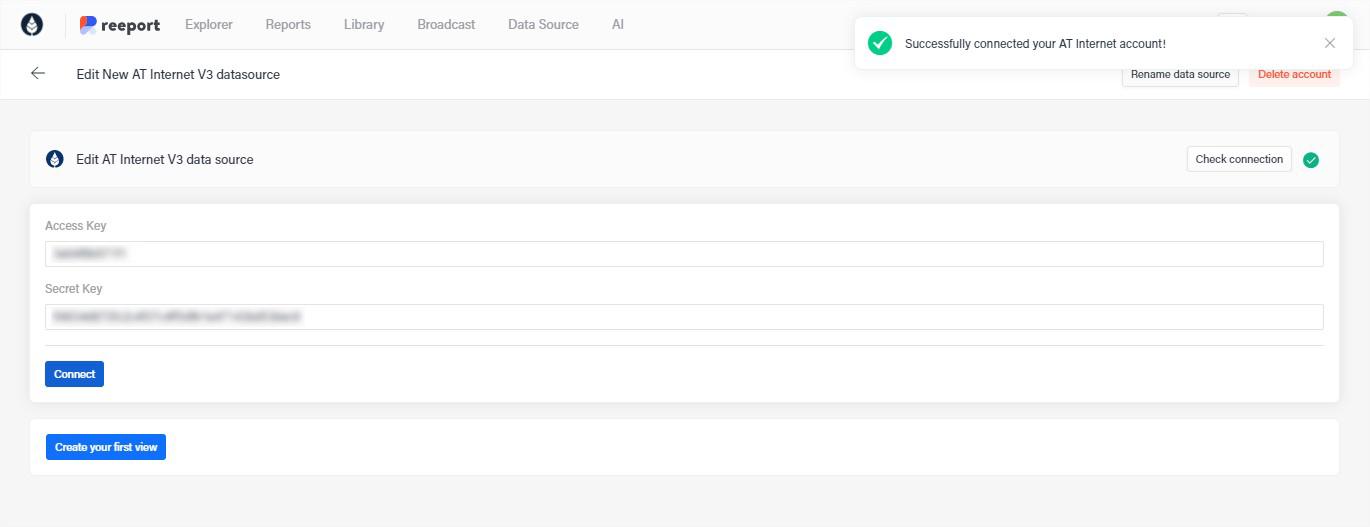Open the Data Source page
Screen dimensions: 1370x527
tap(543, 25)
